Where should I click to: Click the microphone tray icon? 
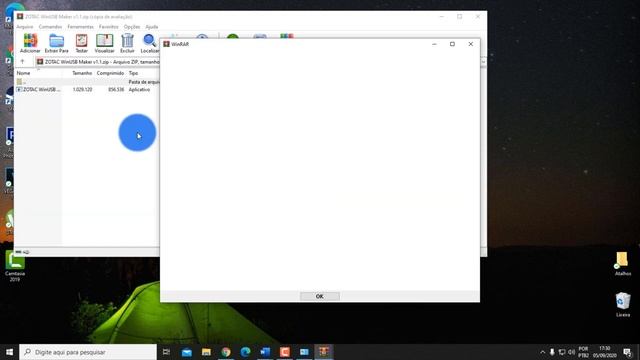point(552,352)
